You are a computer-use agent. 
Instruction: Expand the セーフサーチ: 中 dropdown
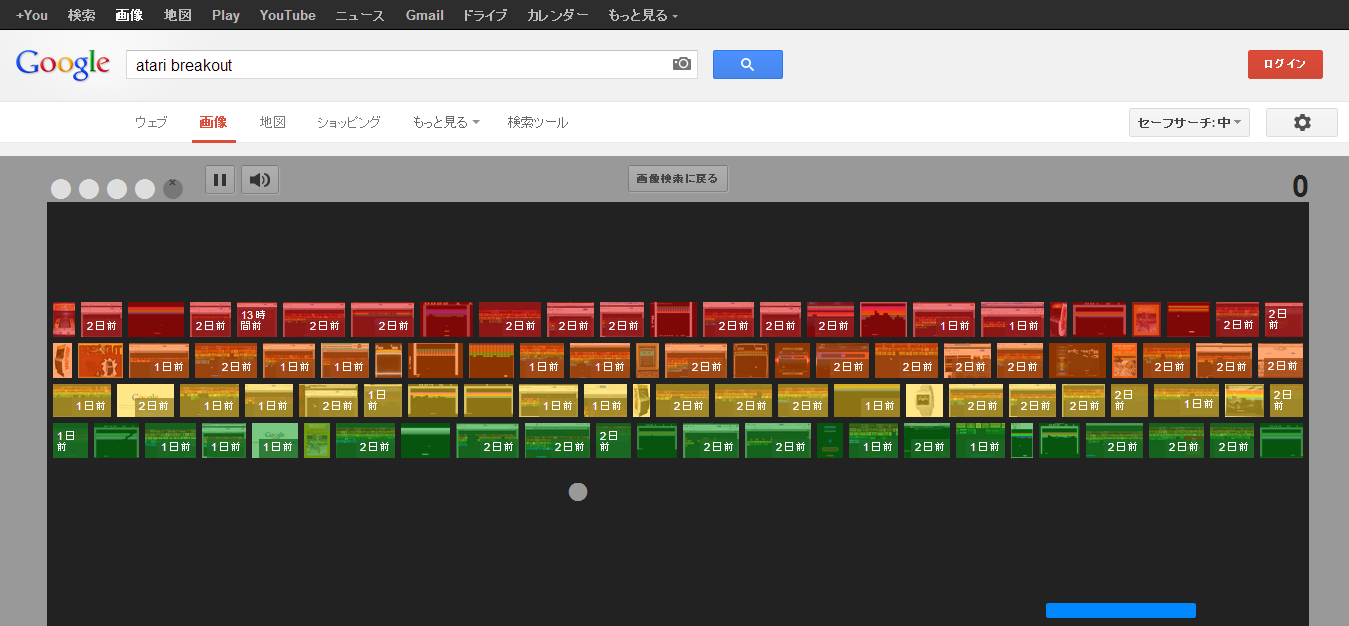click(1188, 123)
